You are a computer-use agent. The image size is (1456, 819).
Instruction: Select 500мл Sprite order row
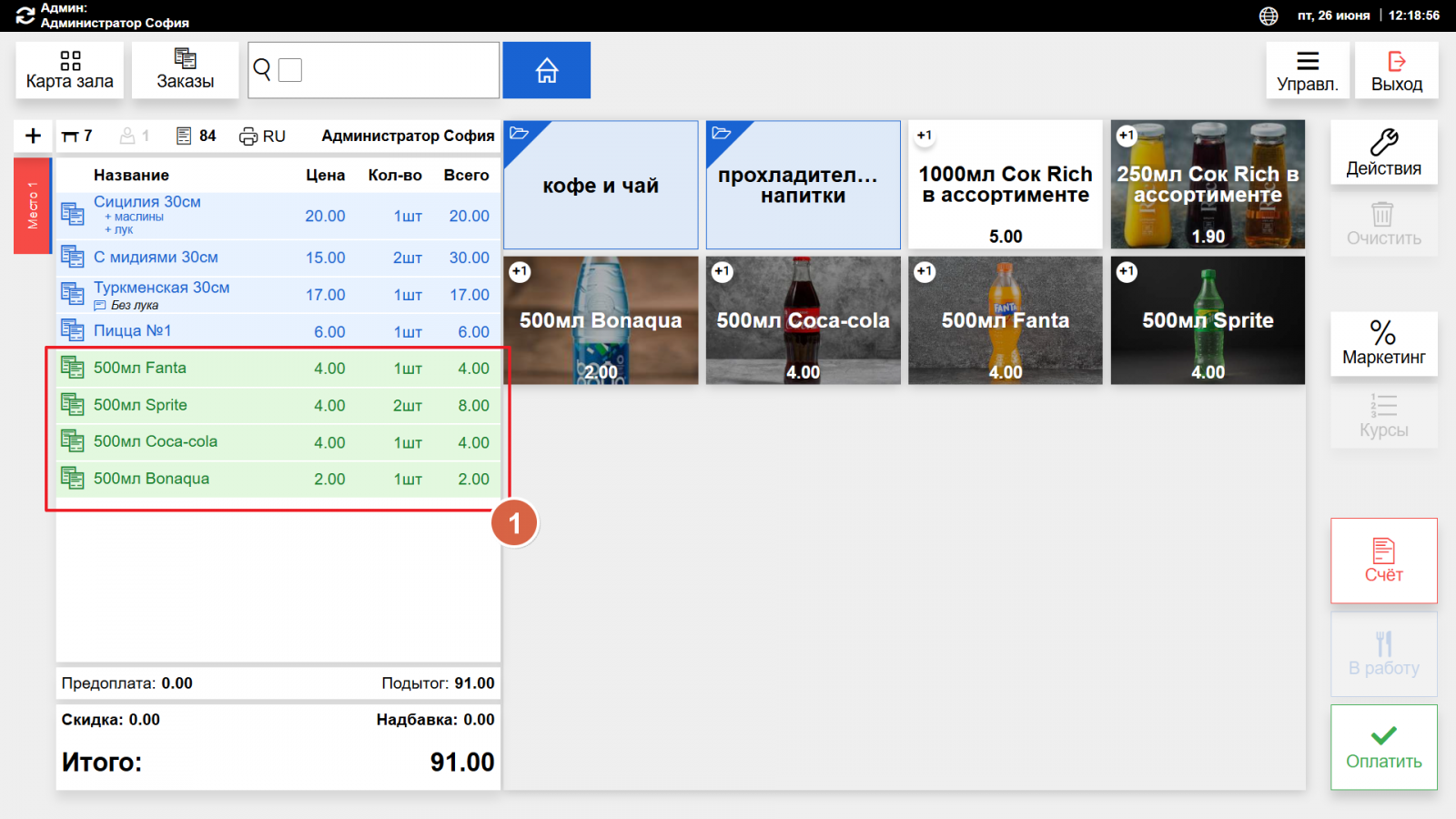pyautogui.click(x=278, y=405)
